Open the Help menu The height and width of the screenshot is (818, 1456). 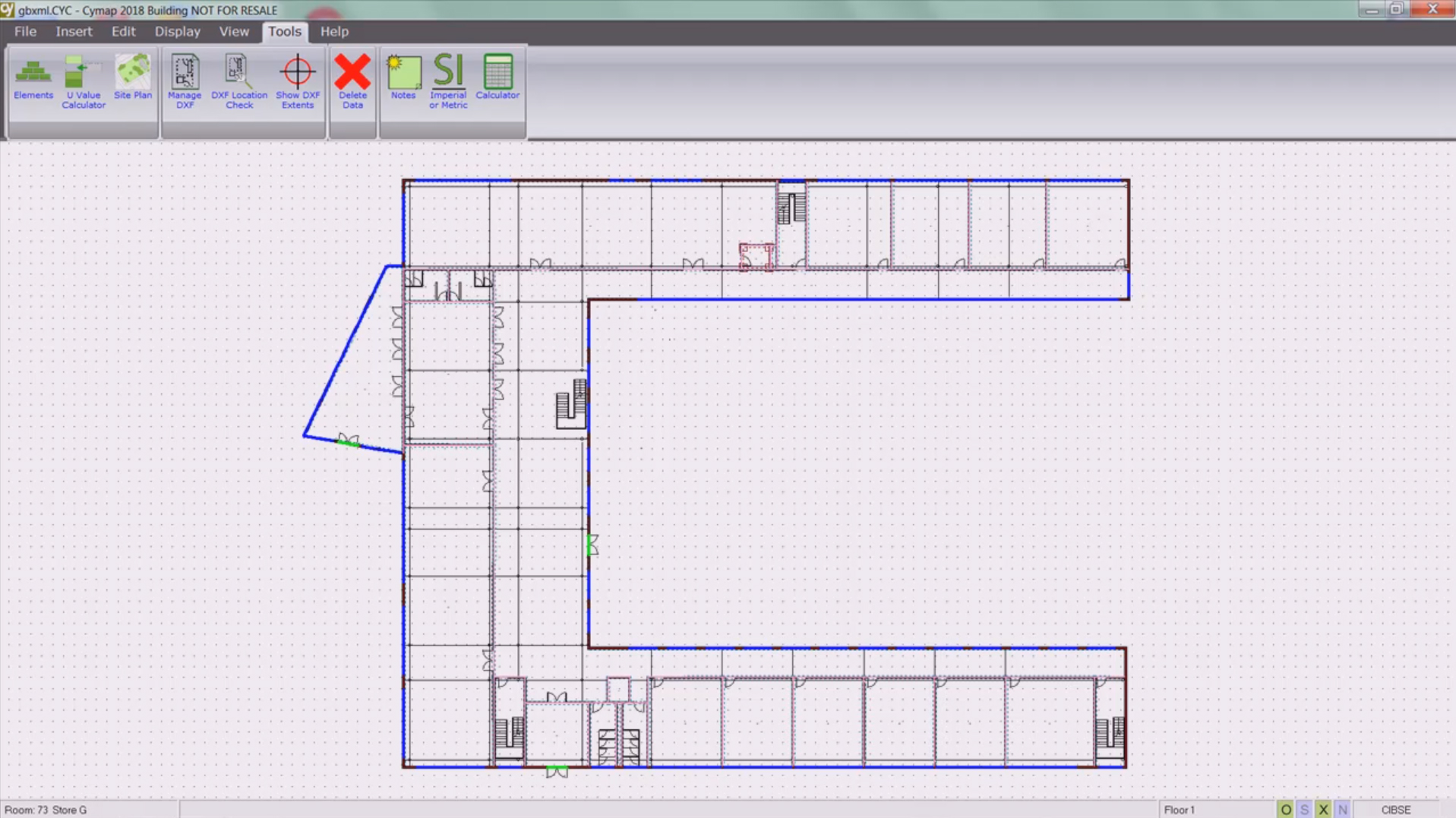click(334, 31)
